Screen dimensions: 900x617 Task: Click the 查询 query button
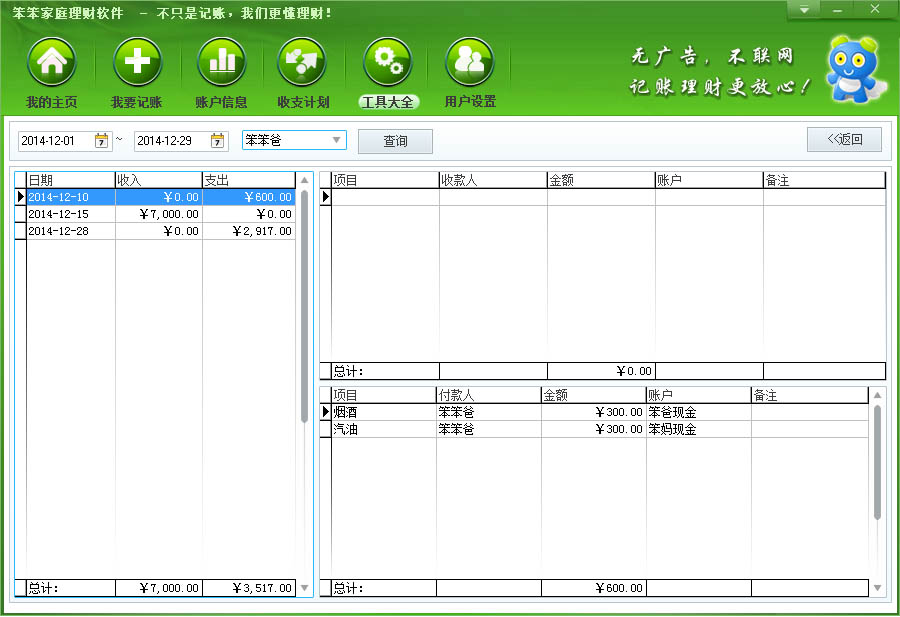click(395, 141)
